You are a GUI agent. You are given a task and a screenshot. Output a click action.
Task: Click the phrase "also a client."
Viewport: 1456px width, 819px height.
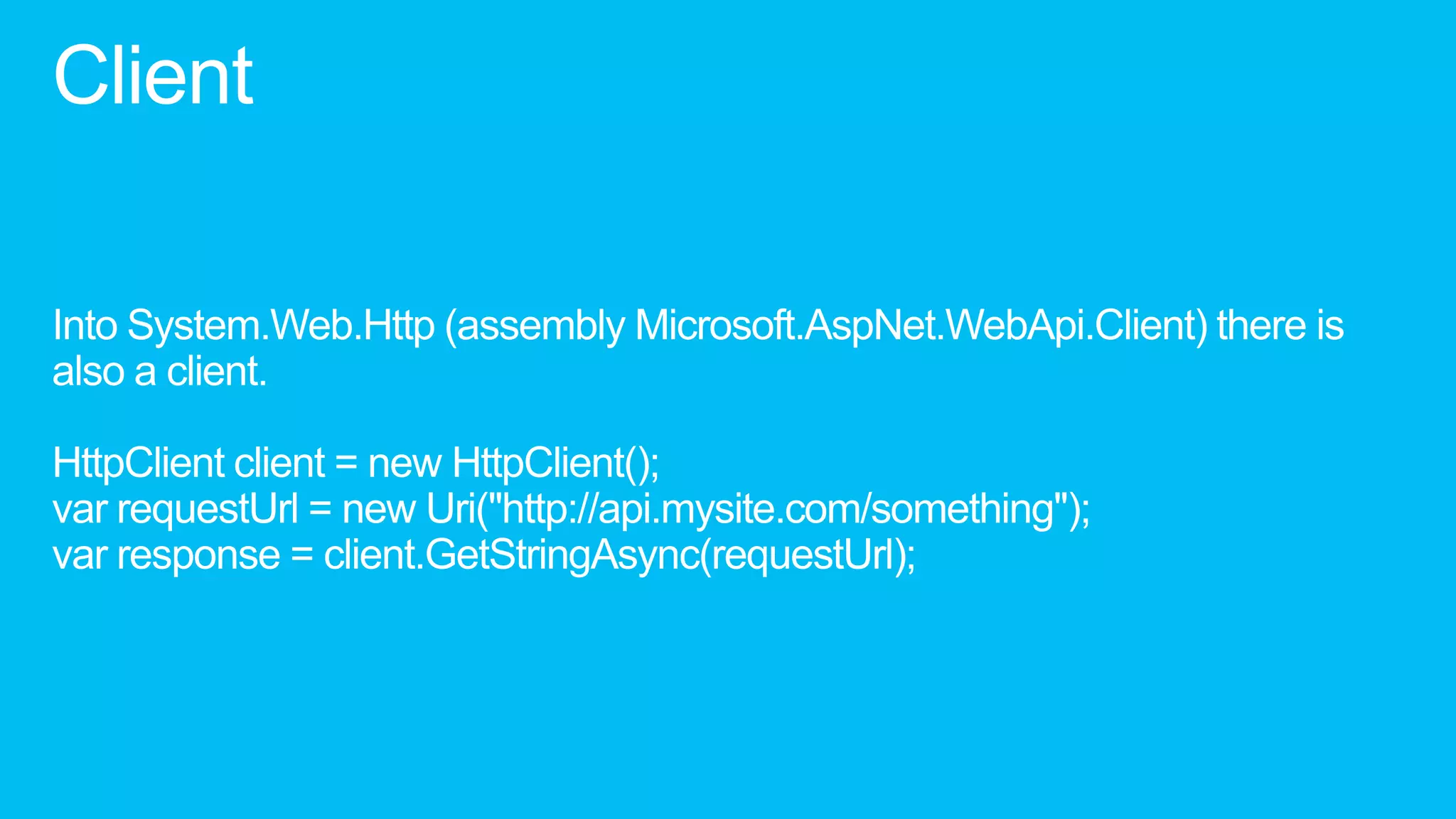point(160,372)
